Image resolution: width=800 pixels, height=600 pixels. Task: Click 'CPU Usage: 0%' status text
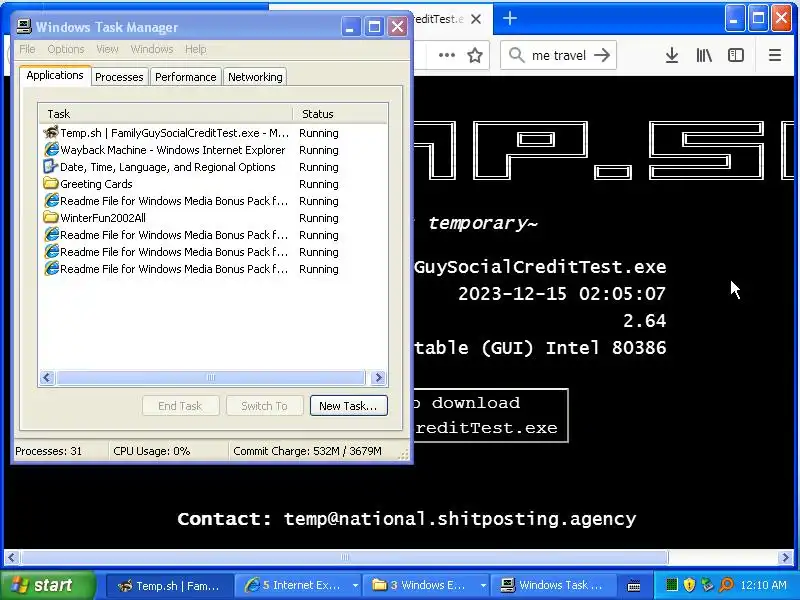pyautogui.click(x=152, y=451)
